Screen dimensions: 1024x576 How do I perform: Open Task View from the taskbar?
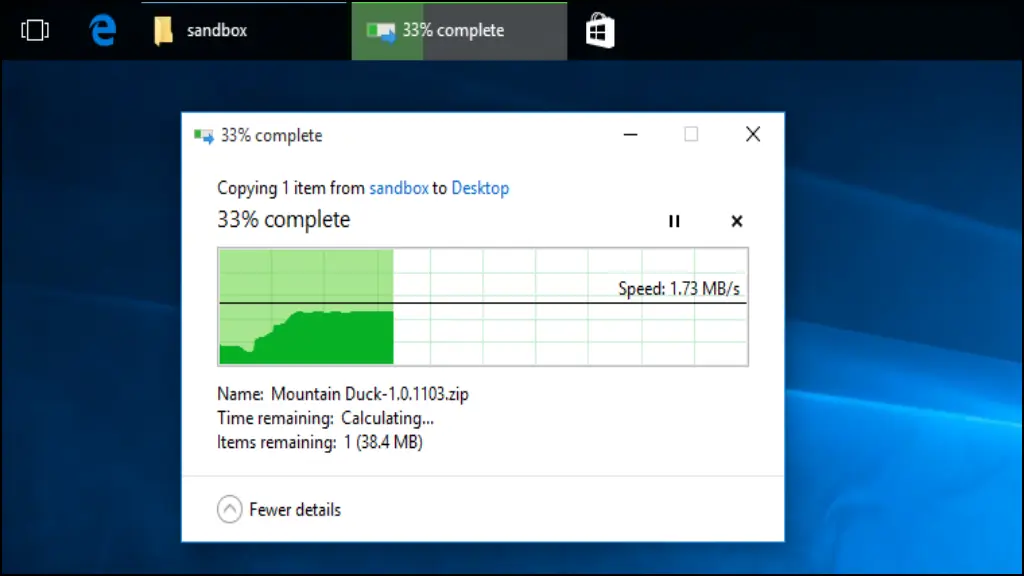tap(35, 30)
